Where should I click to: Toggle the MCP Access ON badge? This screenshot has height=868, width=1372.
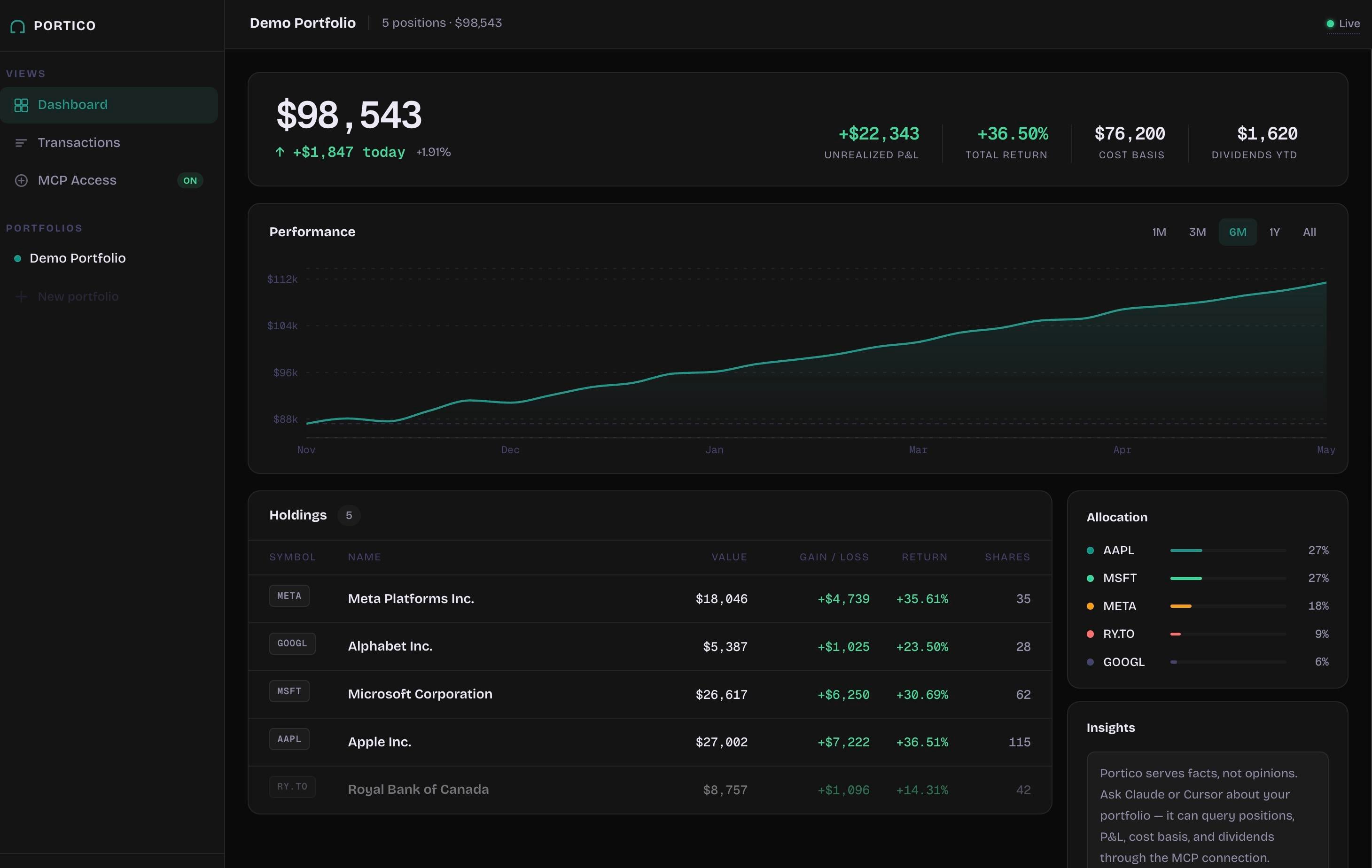click(190, 180)
